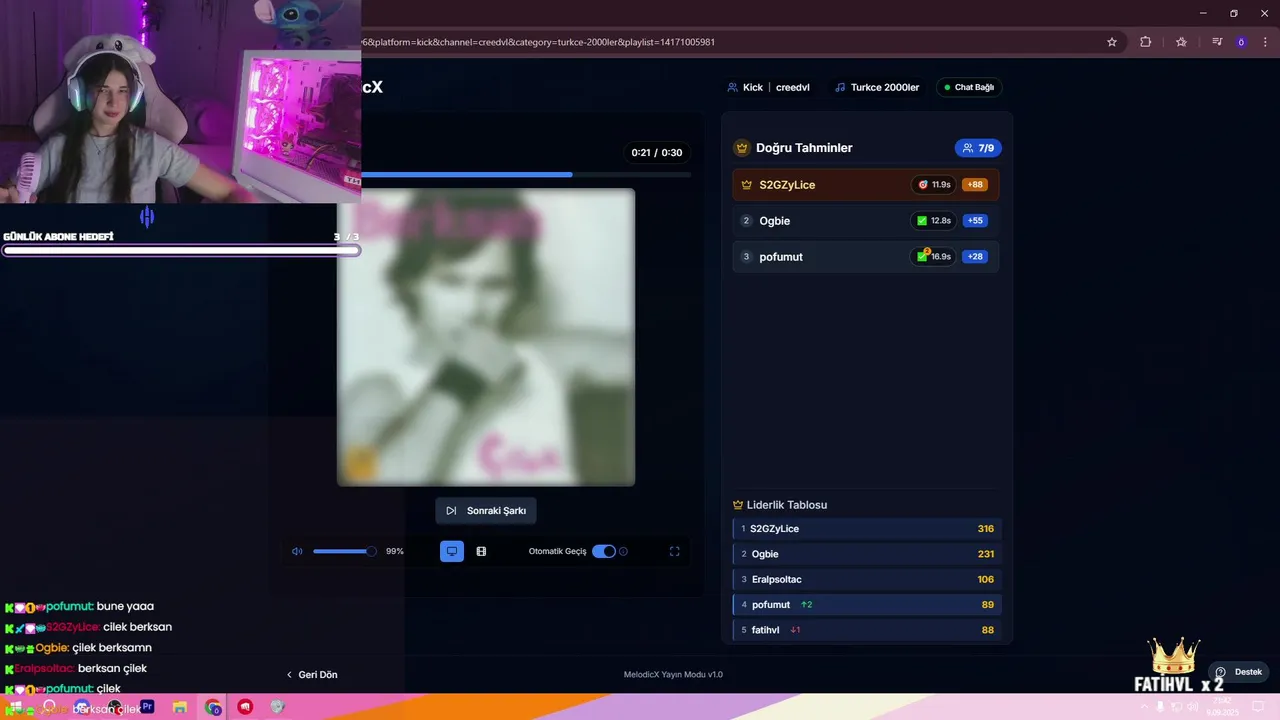Viewport: 1280px width, 720px height.
Task: Skip with the Sonraki Şarkı button
Action: point(486,511)
